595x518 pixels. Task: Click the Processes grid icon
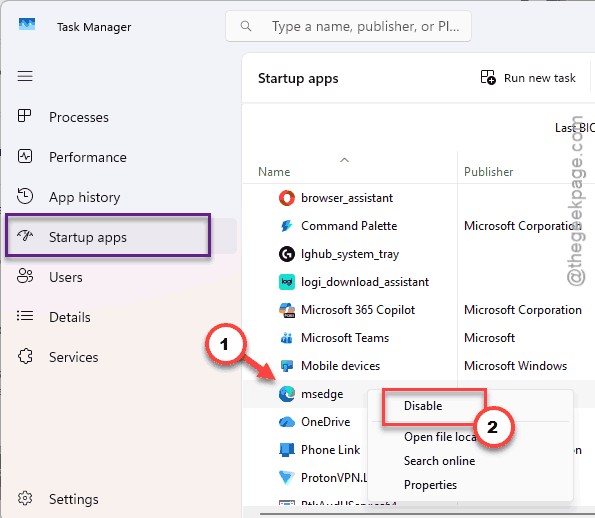25,116
